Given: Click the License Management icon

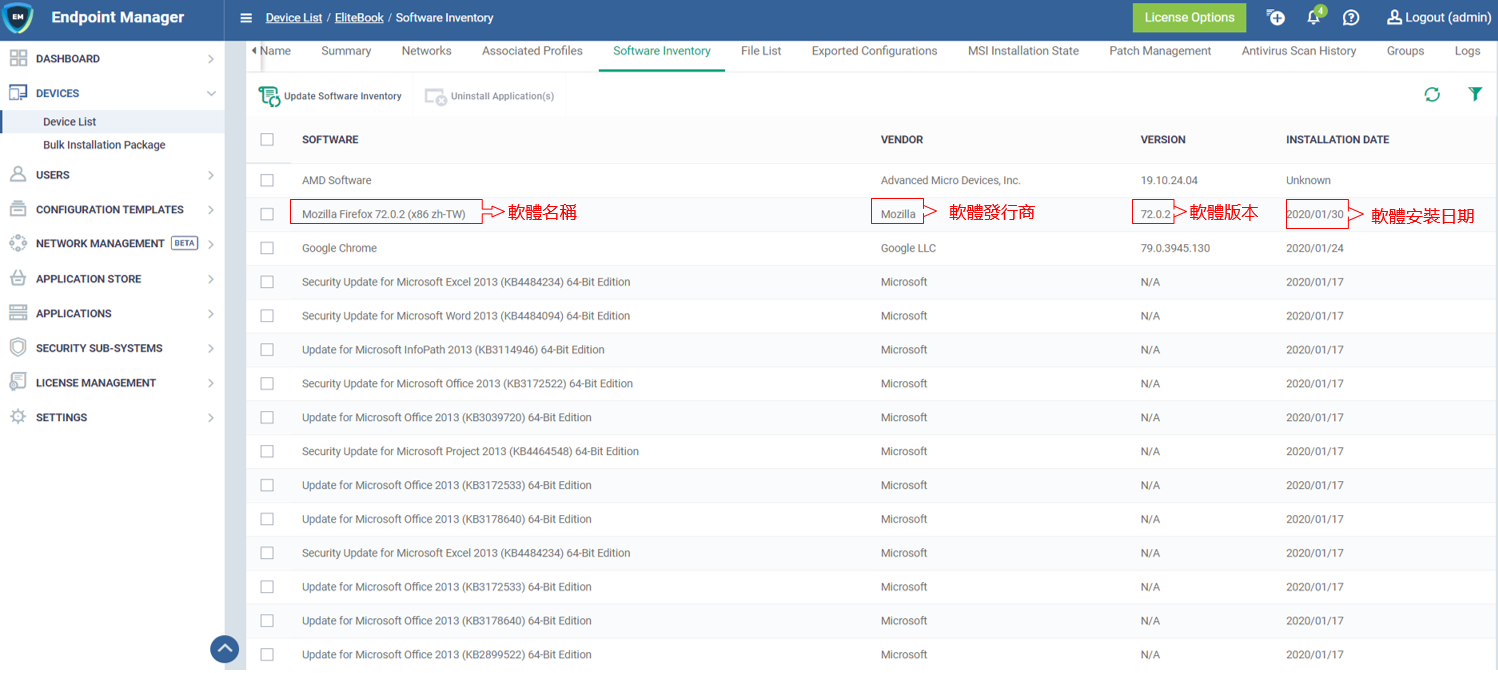Looking at the screenshot, I should click(18, 383).
